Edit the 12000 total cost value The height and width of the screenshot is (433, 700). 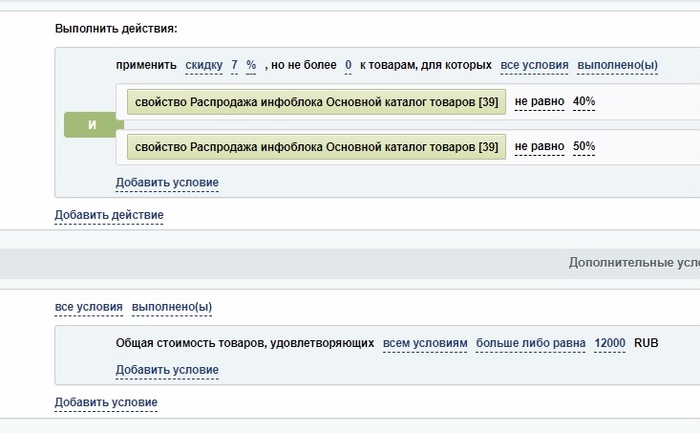pyautogui.click(x=609, y=343)
